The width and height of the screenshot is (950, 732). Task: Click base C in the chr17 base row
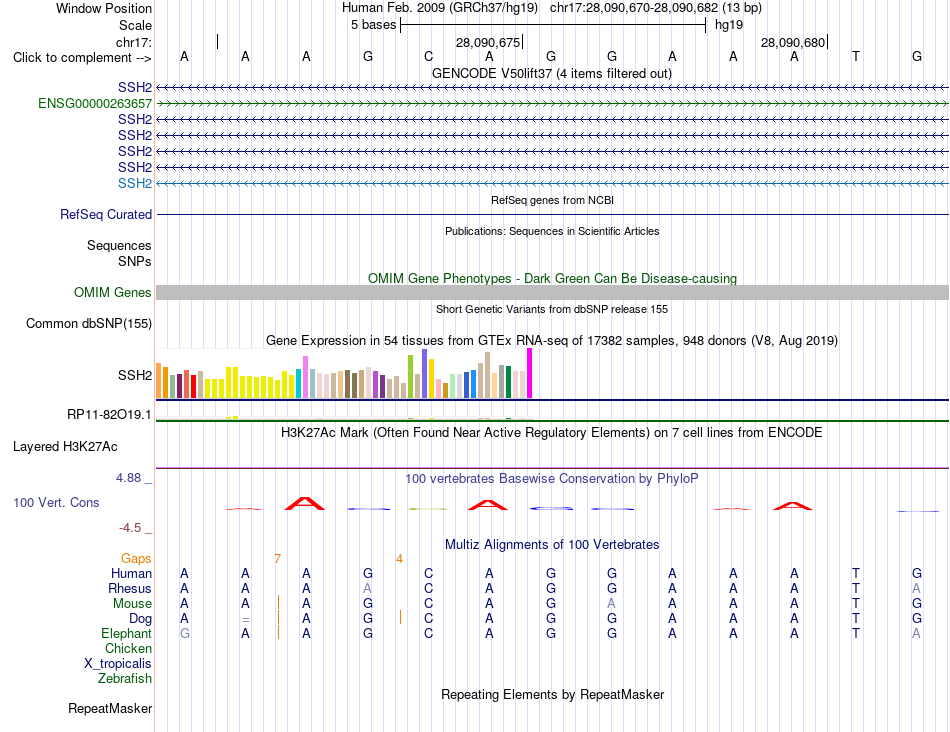pyautogui.click(x=428, y=56)
